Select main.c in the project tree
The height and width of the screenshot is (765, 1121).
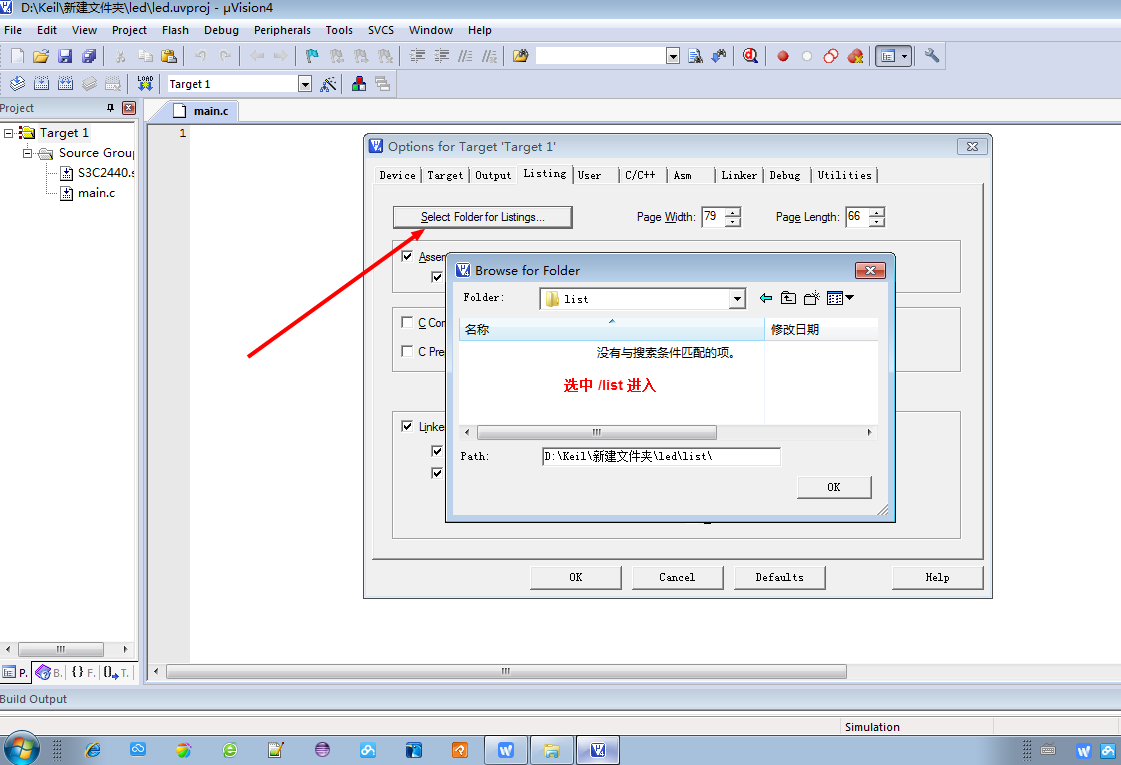[x=97, y=193]
